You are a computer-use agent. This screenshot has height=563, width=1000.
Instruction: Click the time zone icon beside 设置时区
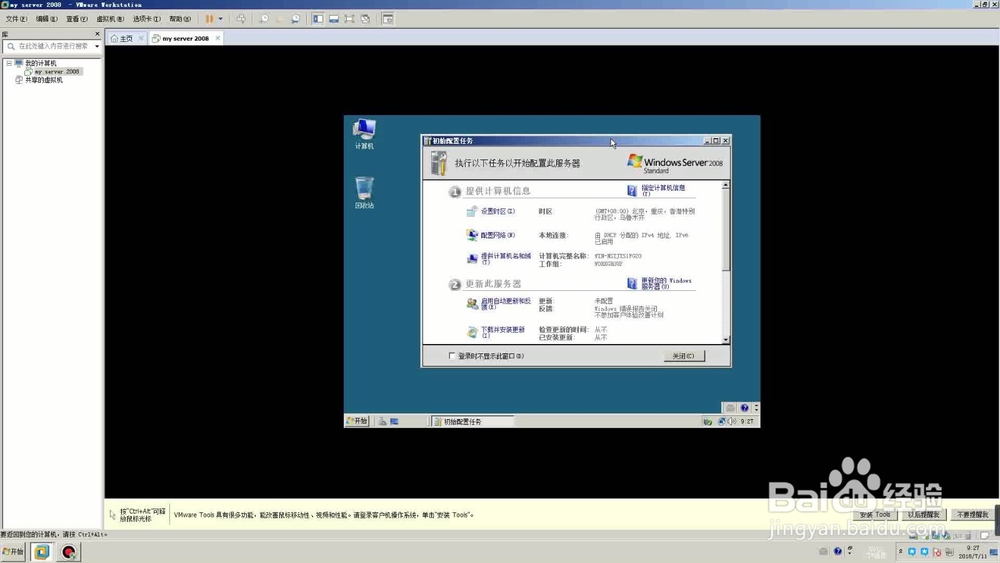tap(471, 211)
